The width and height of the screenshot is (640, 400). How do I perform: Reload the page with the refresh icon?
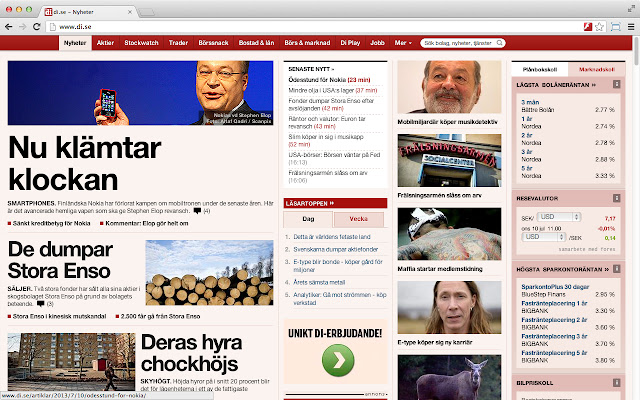coord(37,27)
